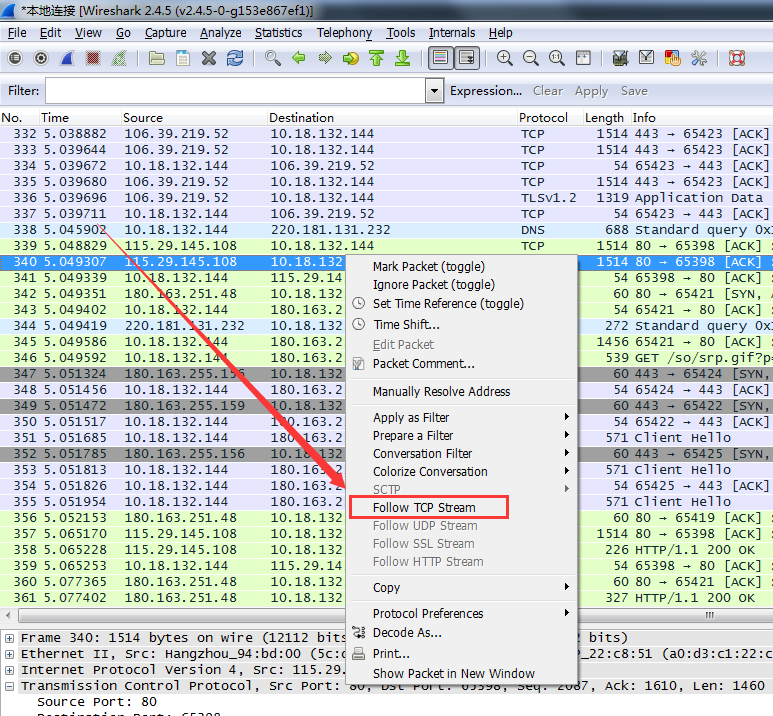The width and height of the screenshot is (773, 716).
Task: Toggle packet list colorization button
Action: coord(441,58)
